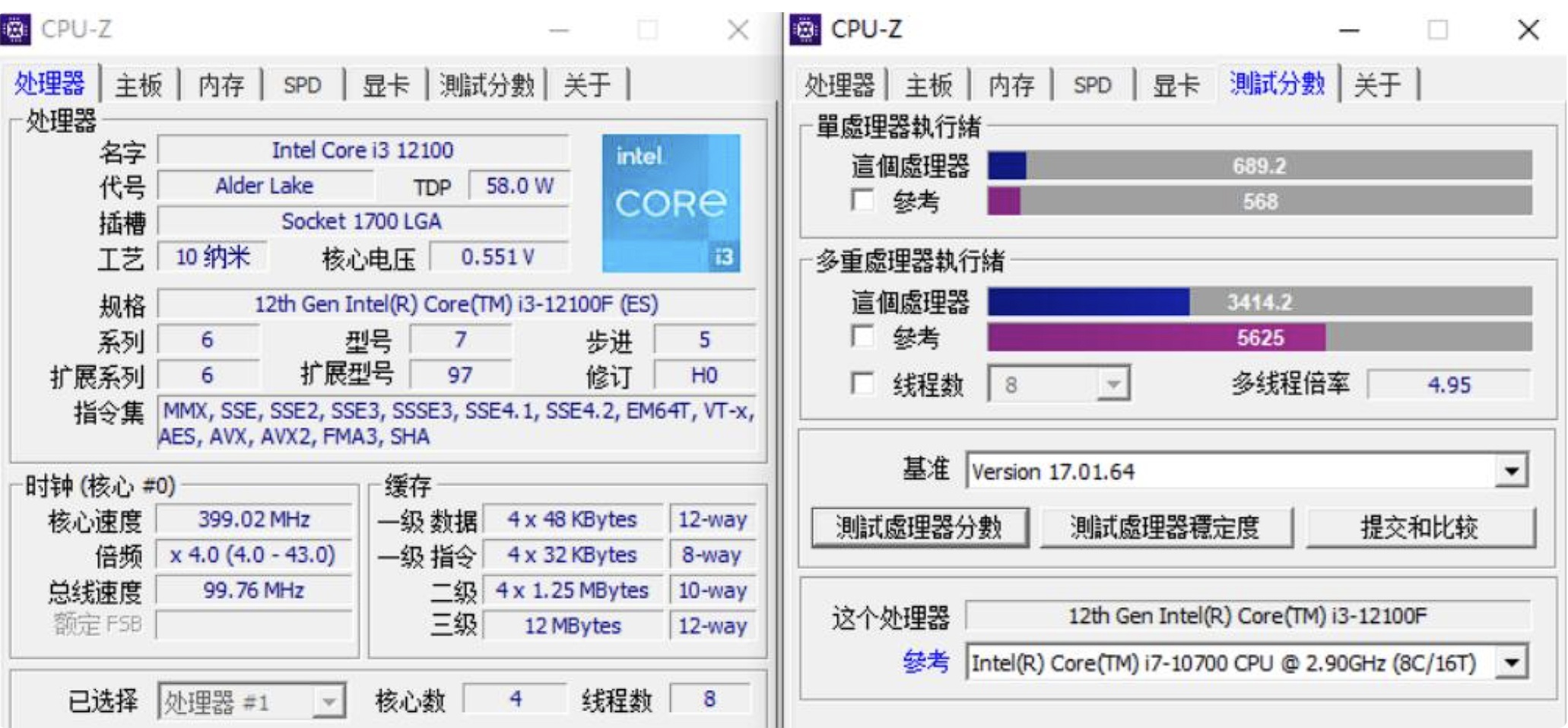The width and height of the screenshot is (1568, 728).
Task: Click the single-thread reference 568 bar
Action: pos(1259,201)
